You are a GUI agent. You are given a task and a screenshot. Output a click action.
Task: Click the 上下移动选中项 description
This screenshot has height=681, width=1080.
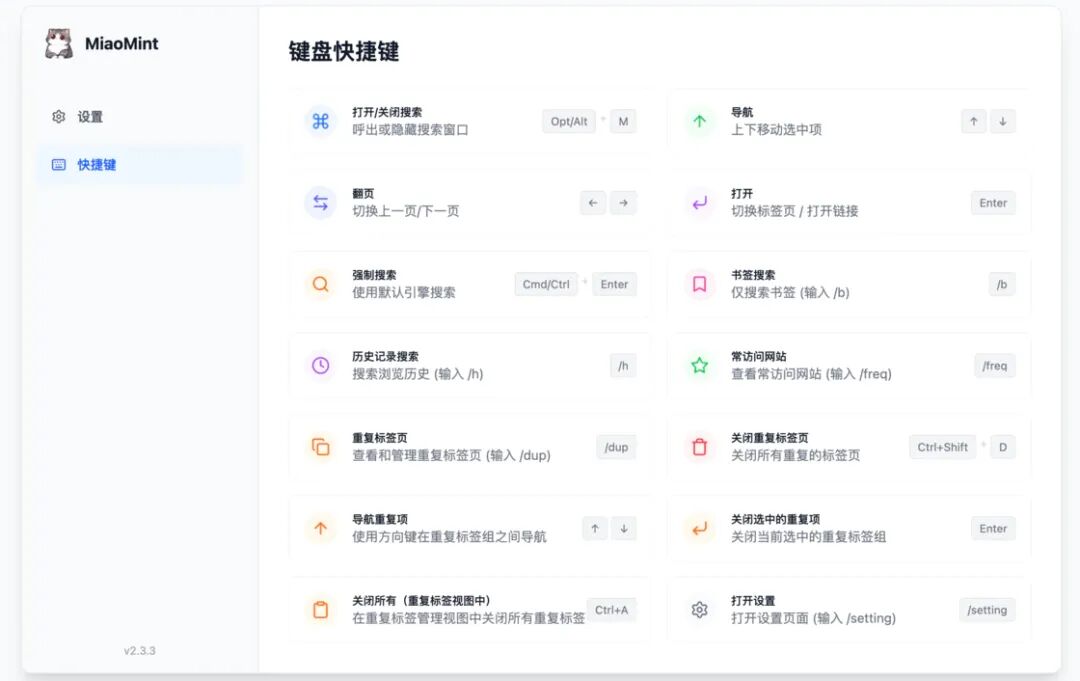tap(776, 129)
